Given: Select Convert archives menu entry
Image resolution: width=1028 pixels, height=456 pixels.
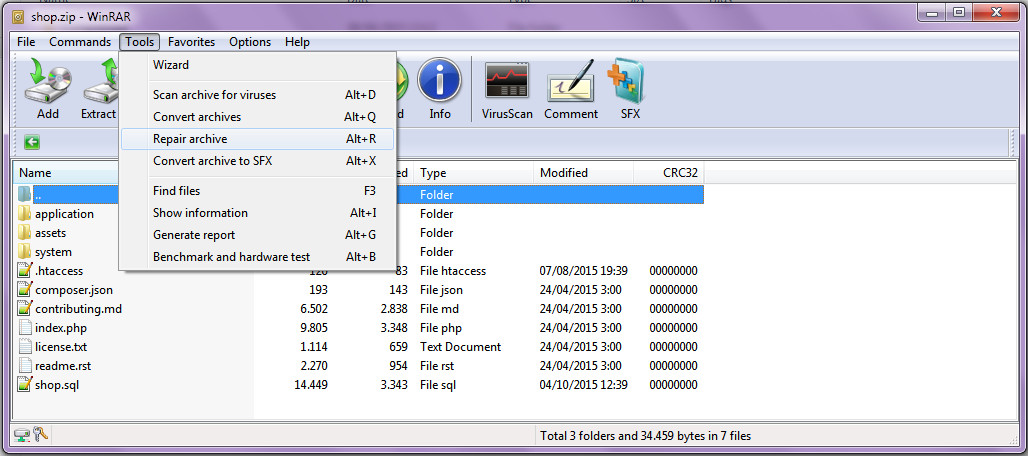Looking at the screenshot, I should coord(258,117).
